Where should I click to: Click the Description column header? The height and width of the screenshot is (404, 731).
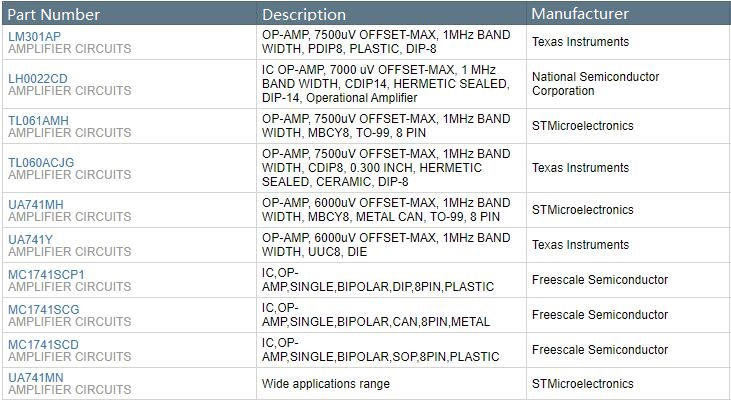[304, 14]
